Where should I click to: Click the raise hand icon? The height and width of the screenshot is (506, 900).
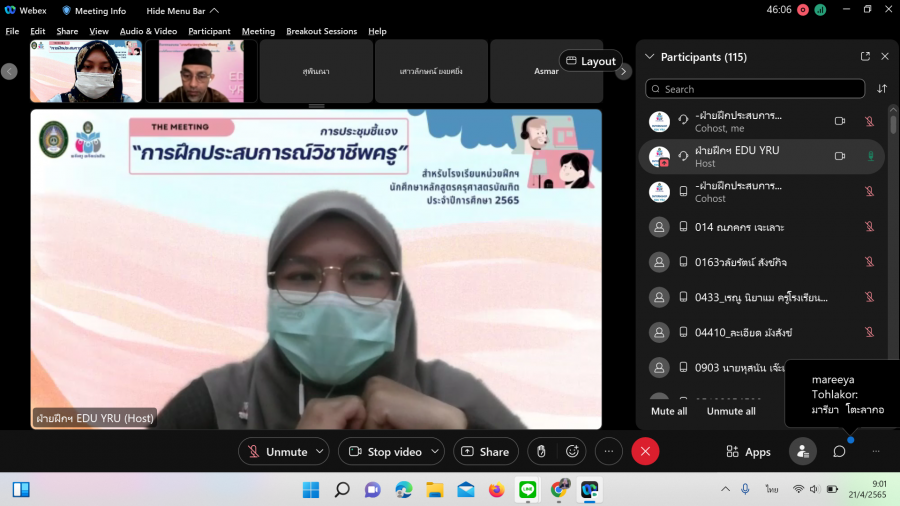(541, 452)
